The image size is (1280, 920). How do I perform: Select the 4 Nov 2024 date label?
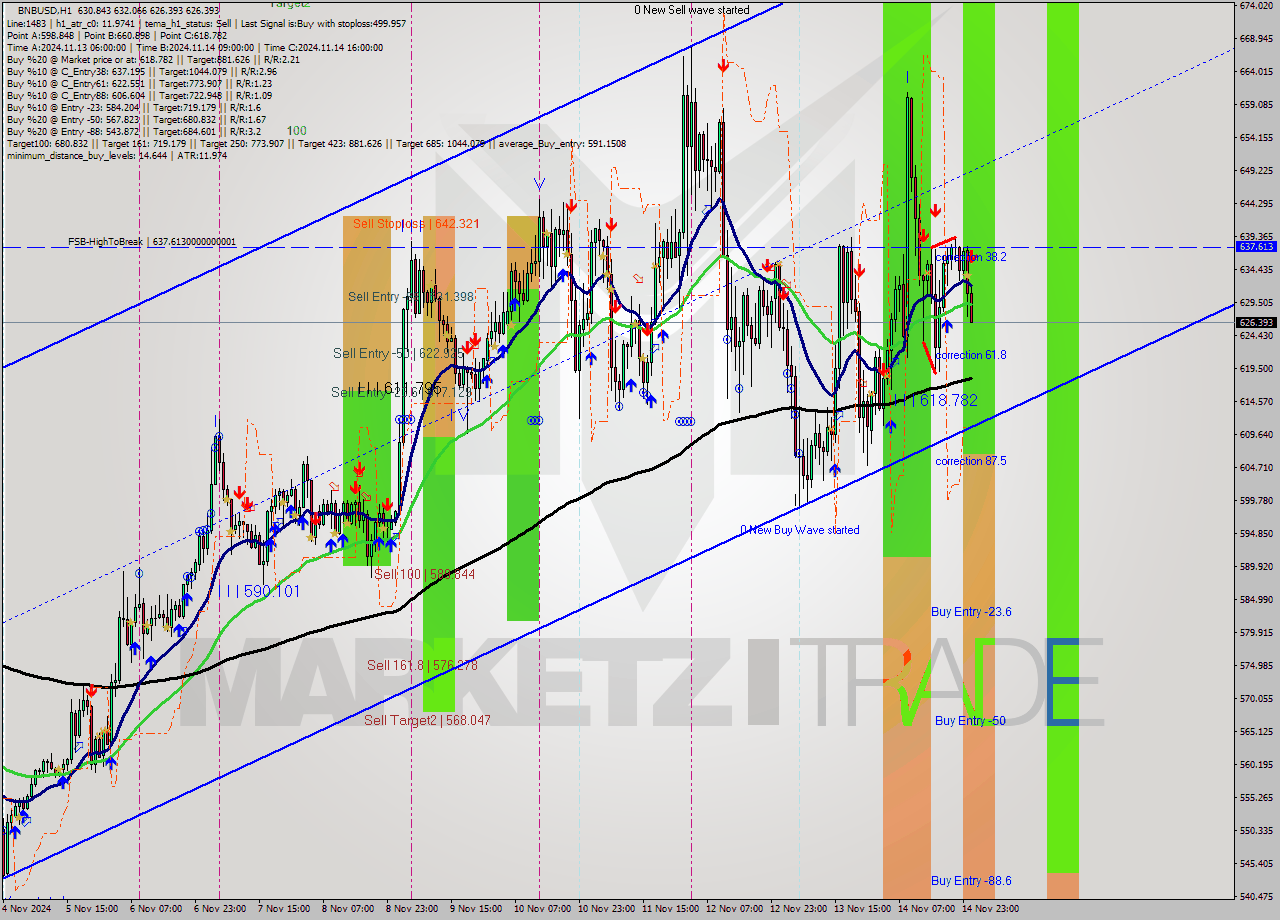pos(26,910)
